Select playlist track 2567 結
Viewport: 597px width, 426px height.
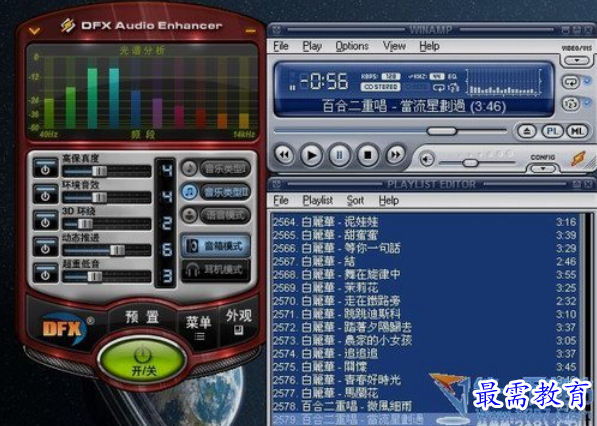point(425,262)
